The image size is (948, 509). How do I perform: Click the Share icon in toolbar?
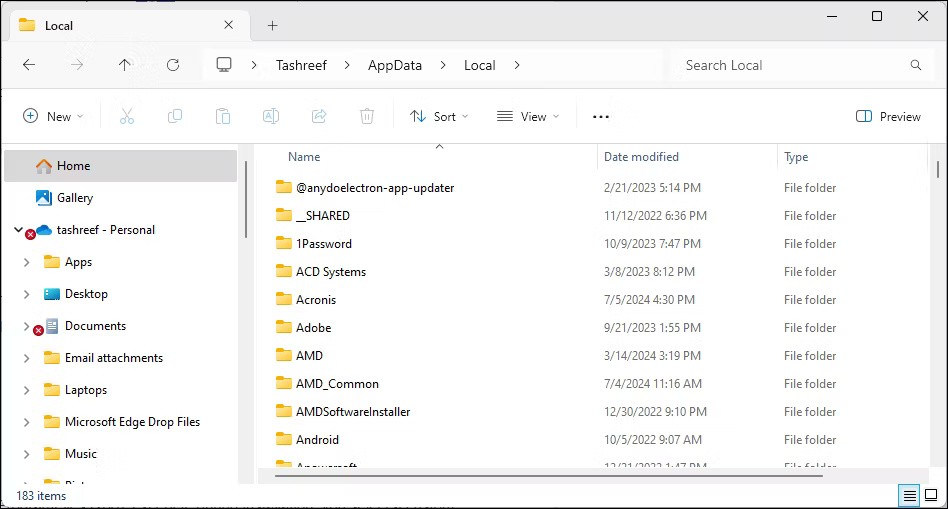(x=319, y=116)
